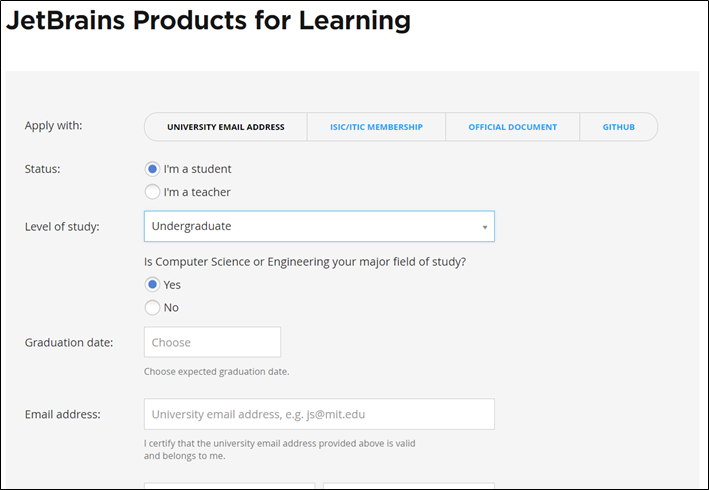Click the arrow beside Undergraduate
Image resolution: width=709 pixels, height=490 pixels.
coord(485,227)
